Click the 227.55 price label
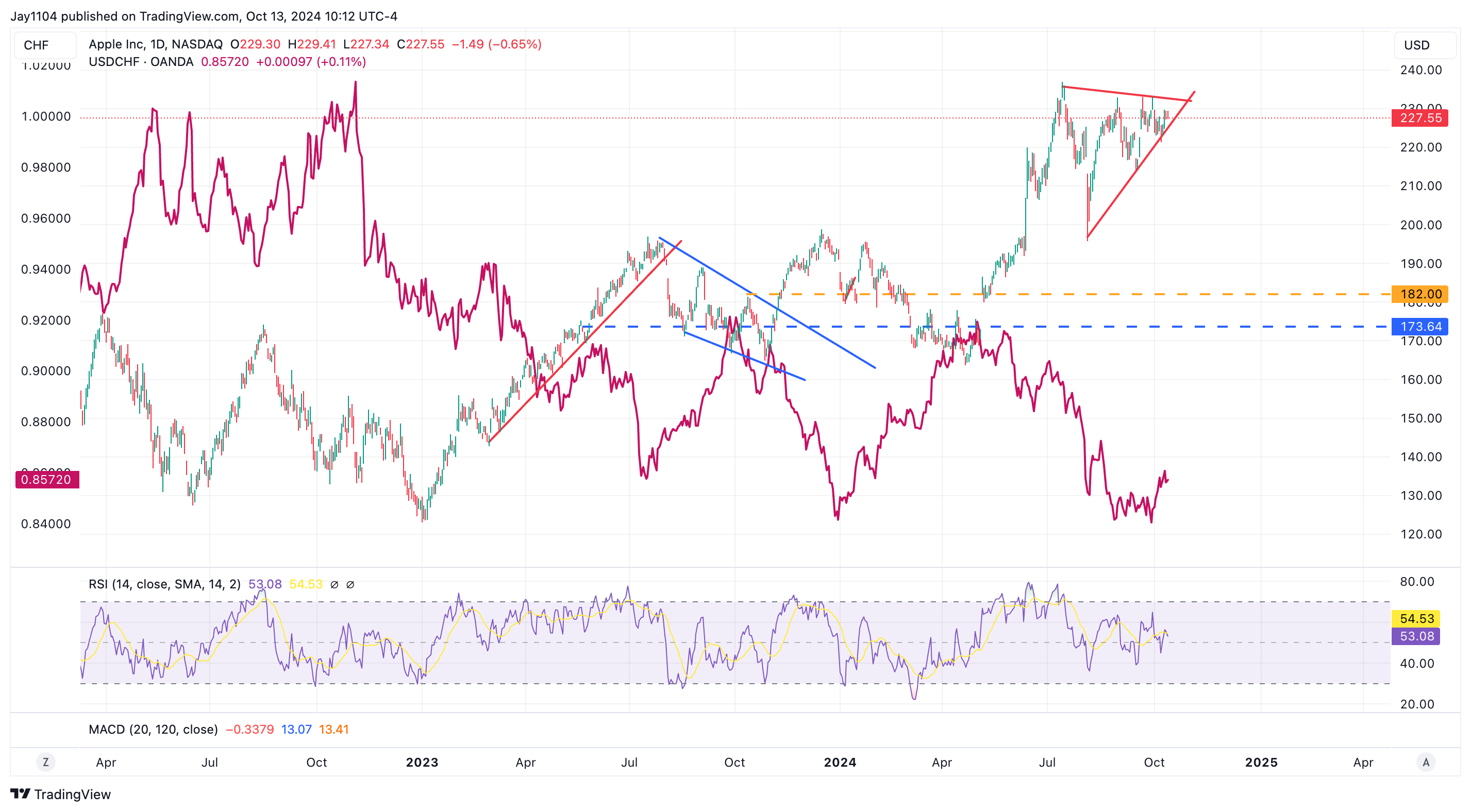Image resolution: width=1471 pixels, height=812 pixels. 1420,117
